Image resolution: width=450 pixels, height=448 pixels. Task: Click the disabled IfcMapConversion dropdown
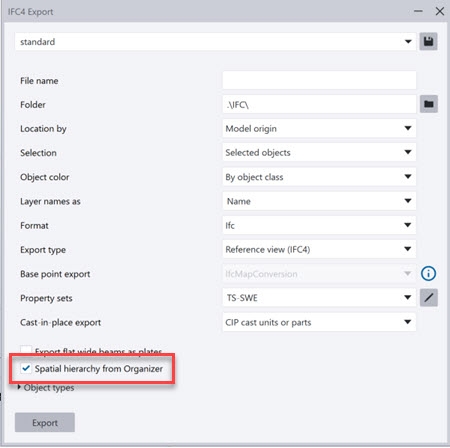coord(319,274)
